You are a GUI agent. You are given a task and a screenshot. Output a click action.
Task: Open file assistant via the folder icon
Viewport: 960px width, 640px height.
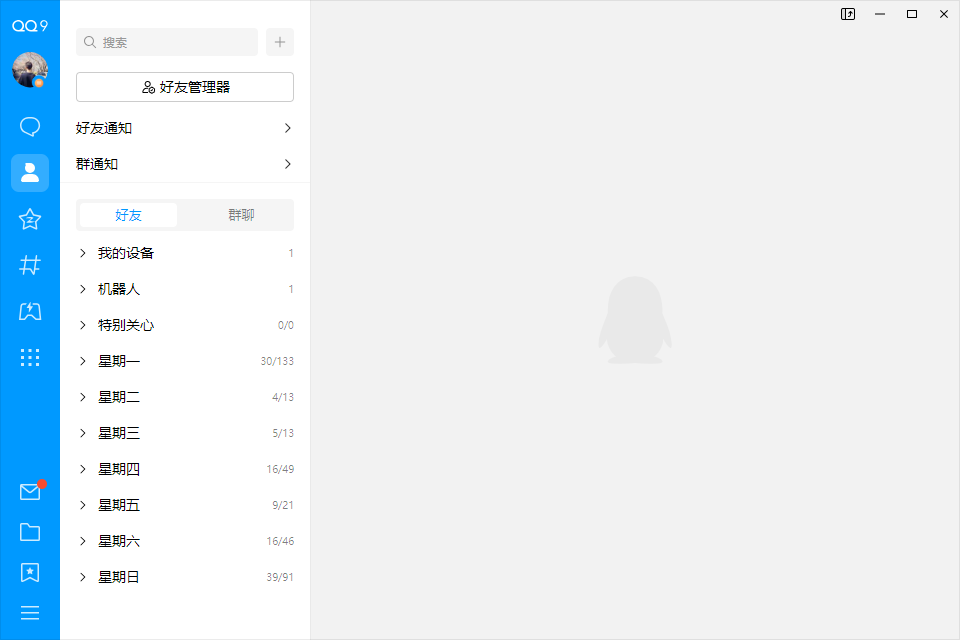tap(30, 532)
